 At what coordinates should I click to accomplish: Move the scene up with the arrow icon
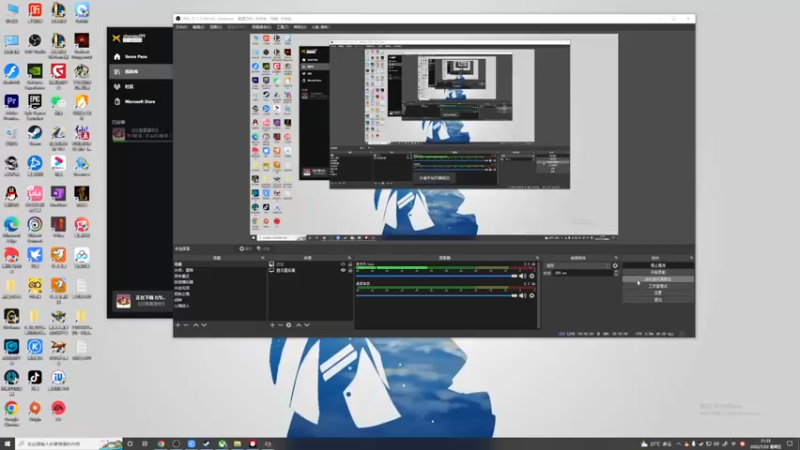point(195,325)
